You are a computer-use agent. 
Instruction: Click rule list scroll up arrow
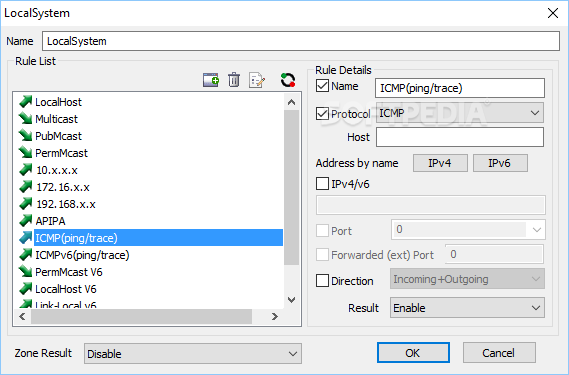coord(291,102)
